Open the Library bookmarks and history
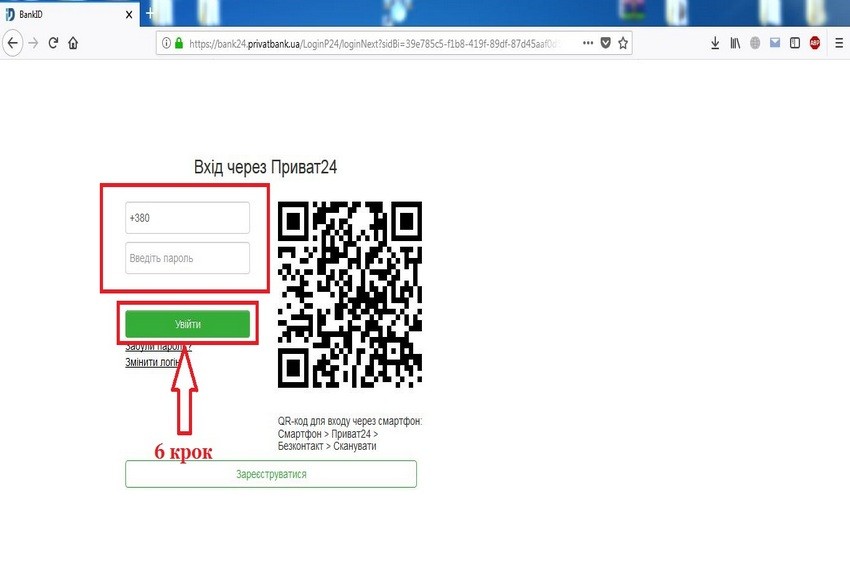The image size is (850, 570). tap(735, 43)
